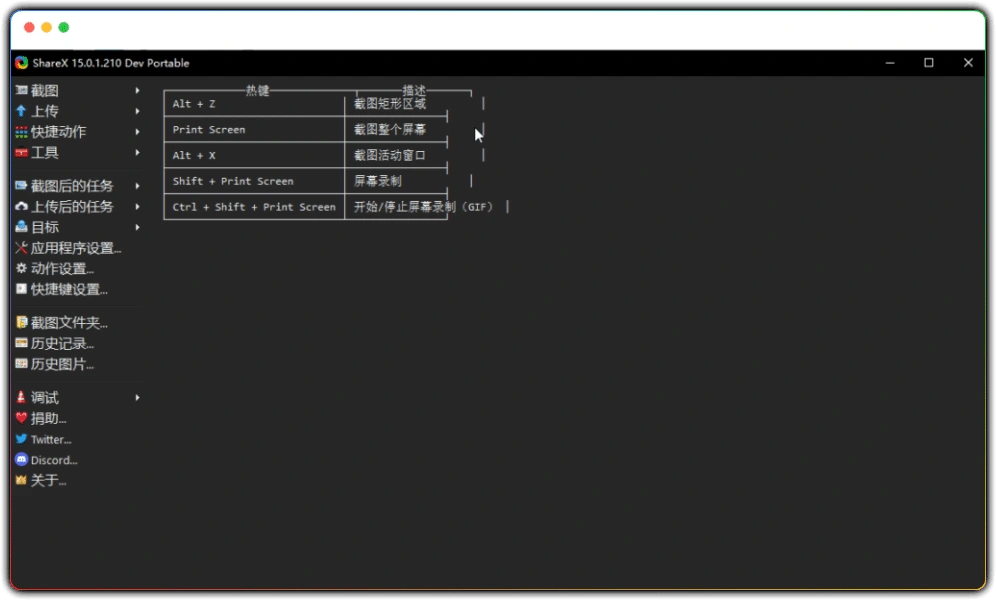Click the 工具 tools toolbox icon
The image size is (996, 600).
(x=21, y=153)
